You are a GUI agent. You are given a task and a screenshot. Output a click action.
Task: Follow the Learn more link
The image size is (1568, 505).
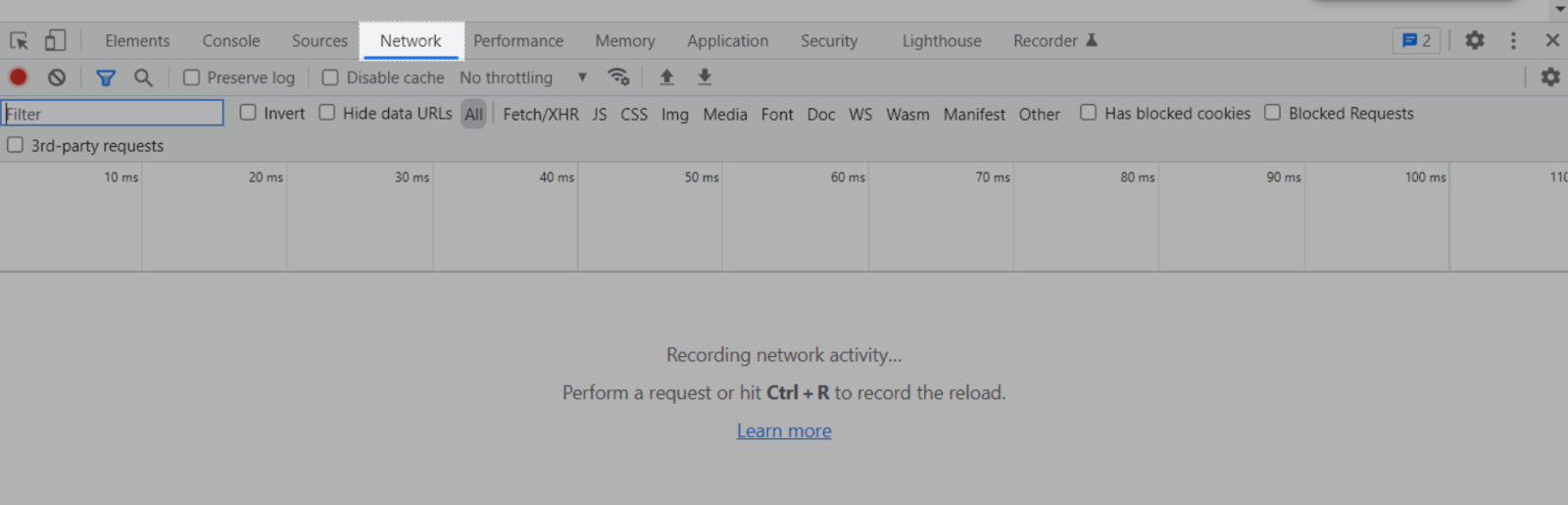784,430
